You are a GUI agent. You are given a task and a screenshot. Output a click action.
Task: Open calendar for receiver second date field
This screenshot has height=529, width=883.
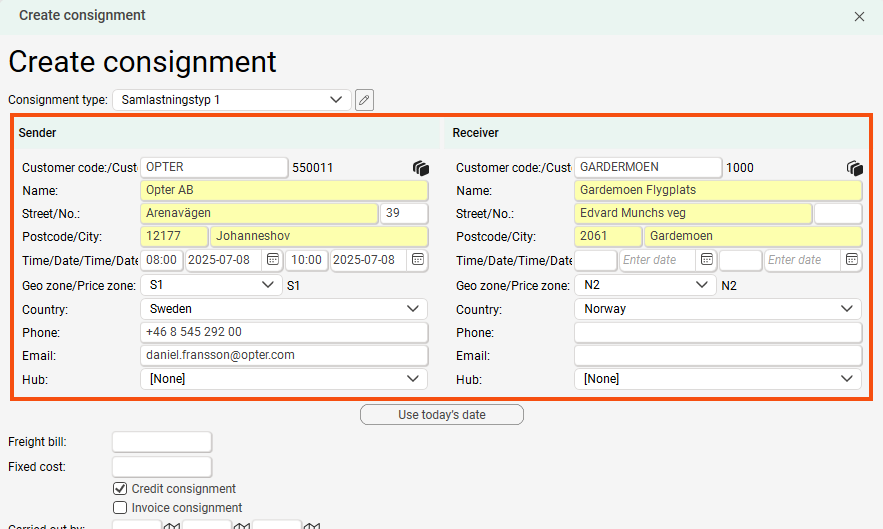(852, 260)
